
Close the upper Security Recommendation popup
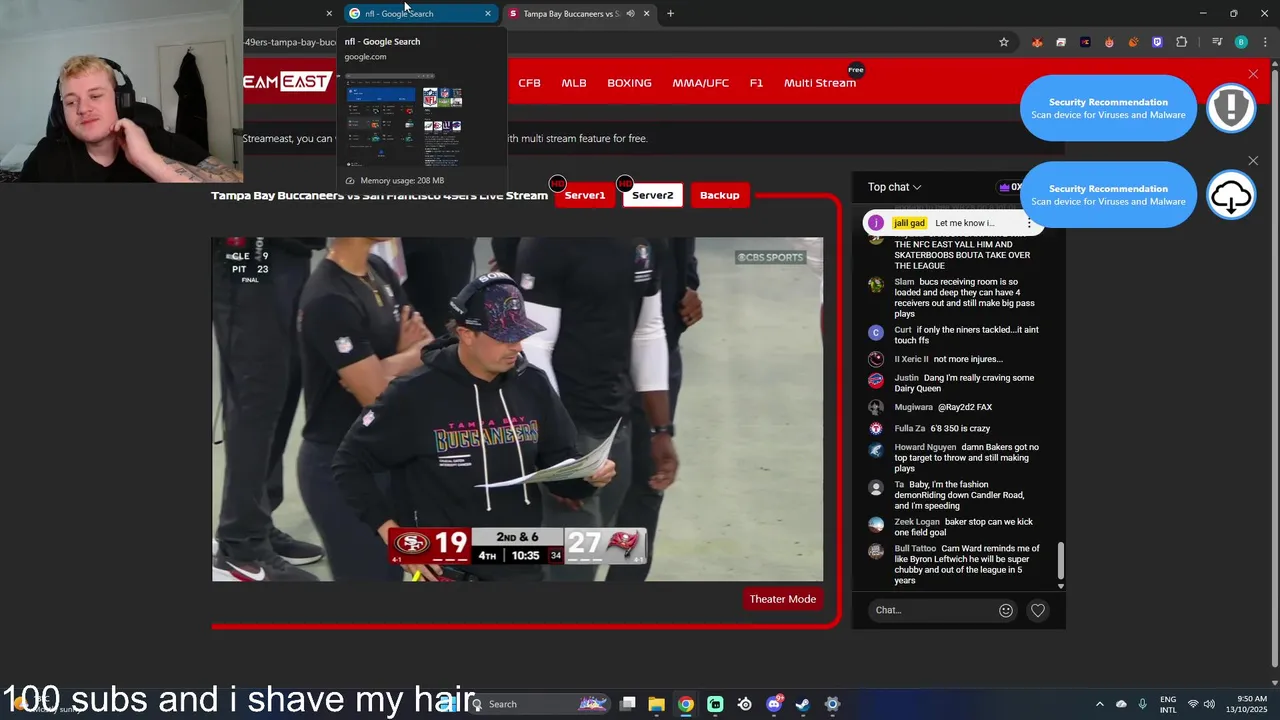tap(1253, 74)
